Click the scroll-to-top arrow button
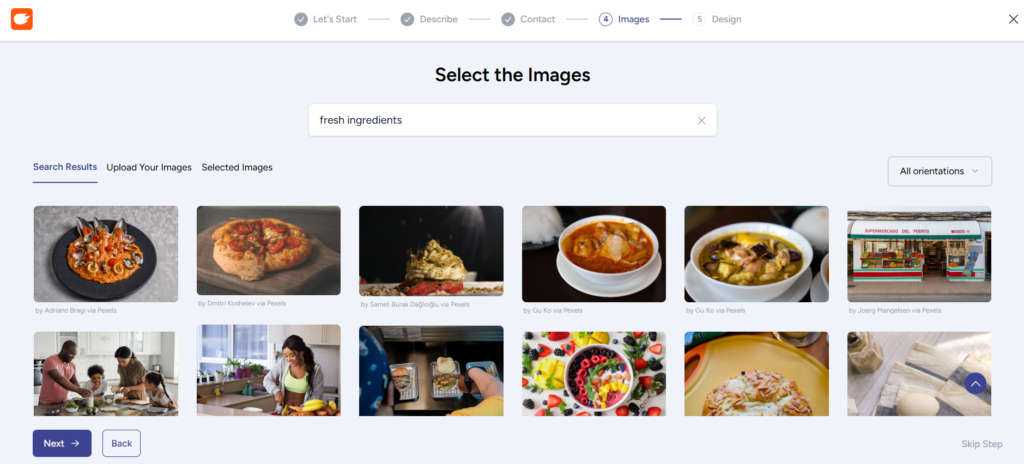1024x464 pixels. pos(975,383)
